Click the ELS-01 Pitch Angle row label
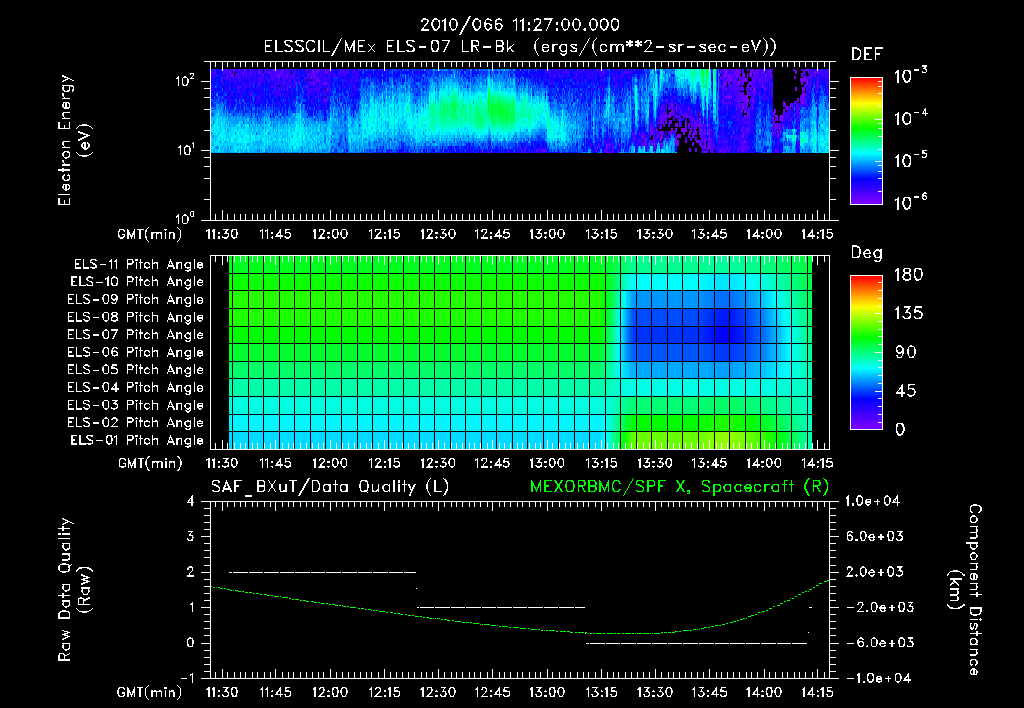Screen dimensions: 1024x708 click(137, 440)
